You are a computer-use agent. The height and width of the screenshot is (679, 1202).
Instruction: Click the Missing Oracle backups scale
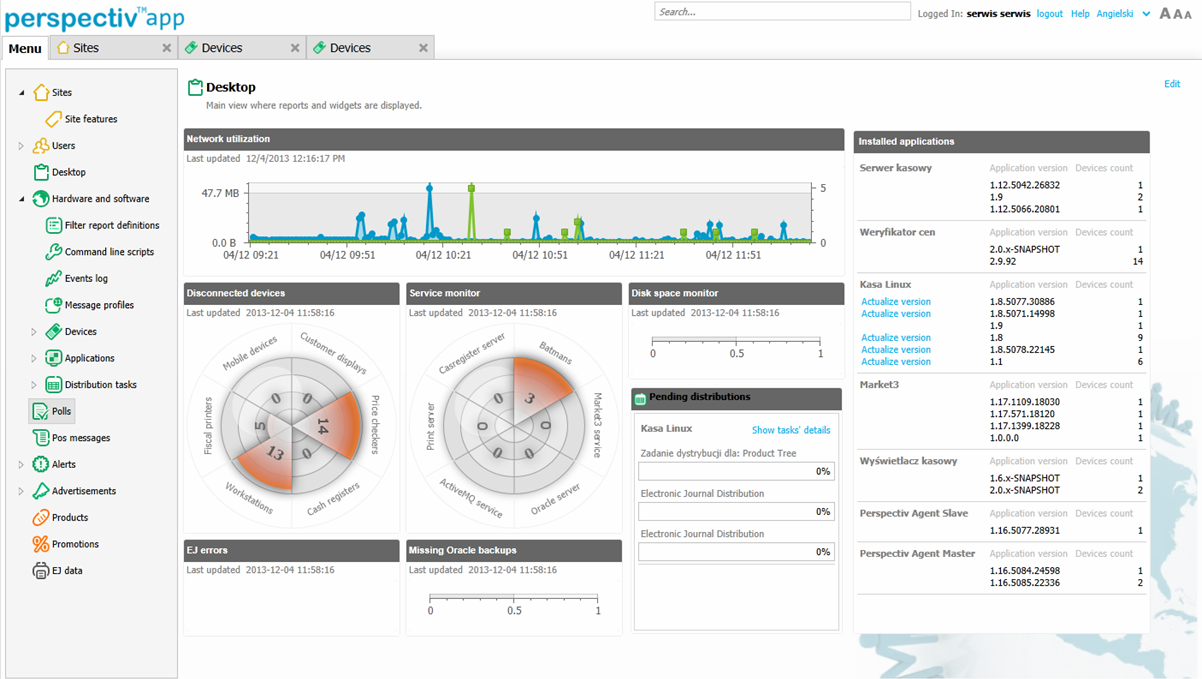(x=514, y=603)
